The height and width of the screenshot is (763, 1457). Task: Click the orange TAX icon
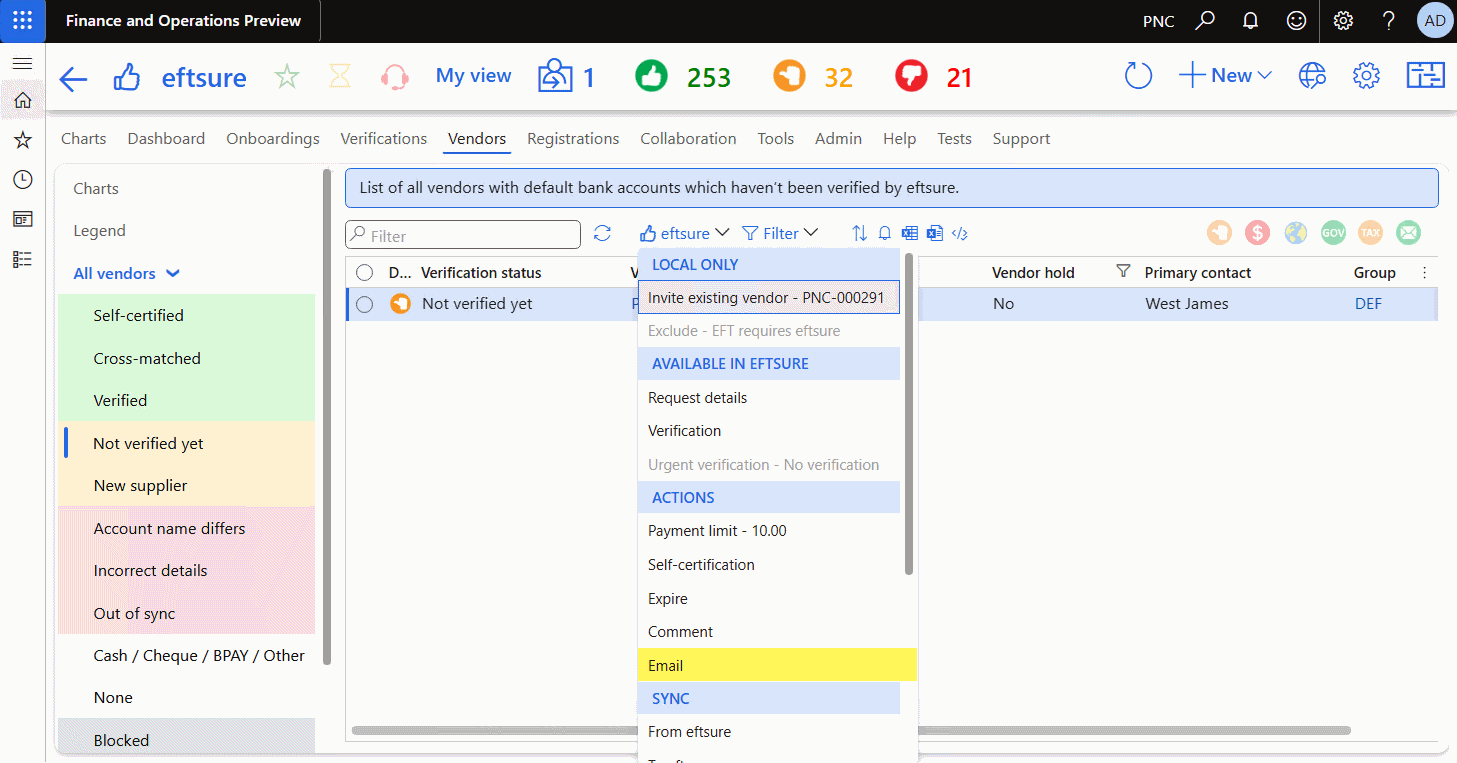1370,232
